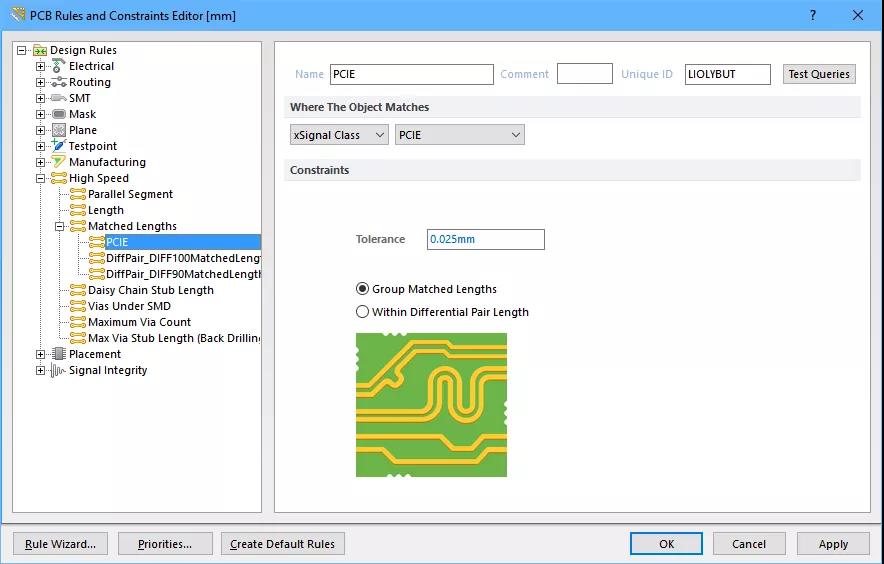884x564 pixels.
Task: Click the DiffPair_DIFF100MatchedLength rule icon
Action: (96, 258)
